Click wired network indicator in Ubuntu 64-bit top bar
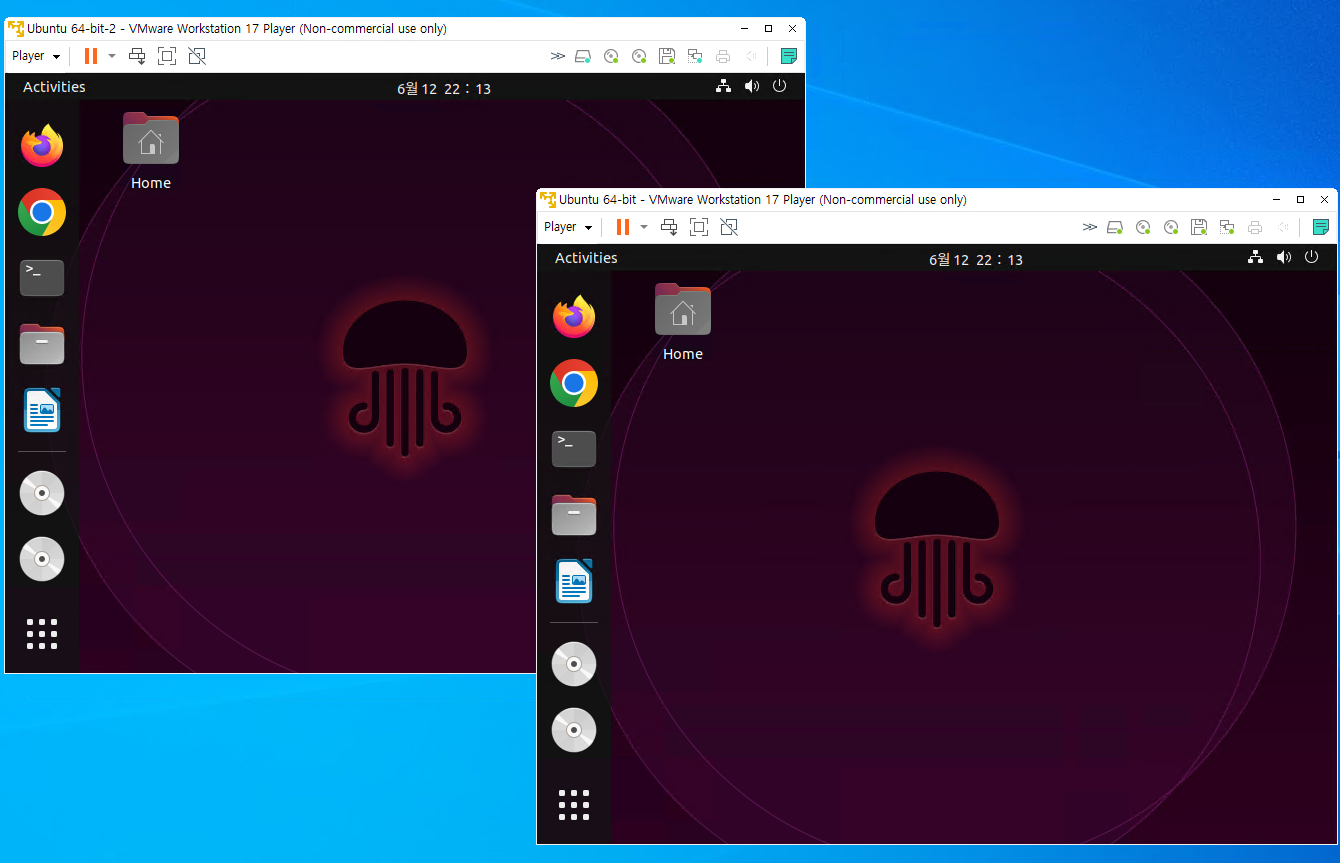The height and width of the screenshot is (863, 1340). click(1255, 257)
